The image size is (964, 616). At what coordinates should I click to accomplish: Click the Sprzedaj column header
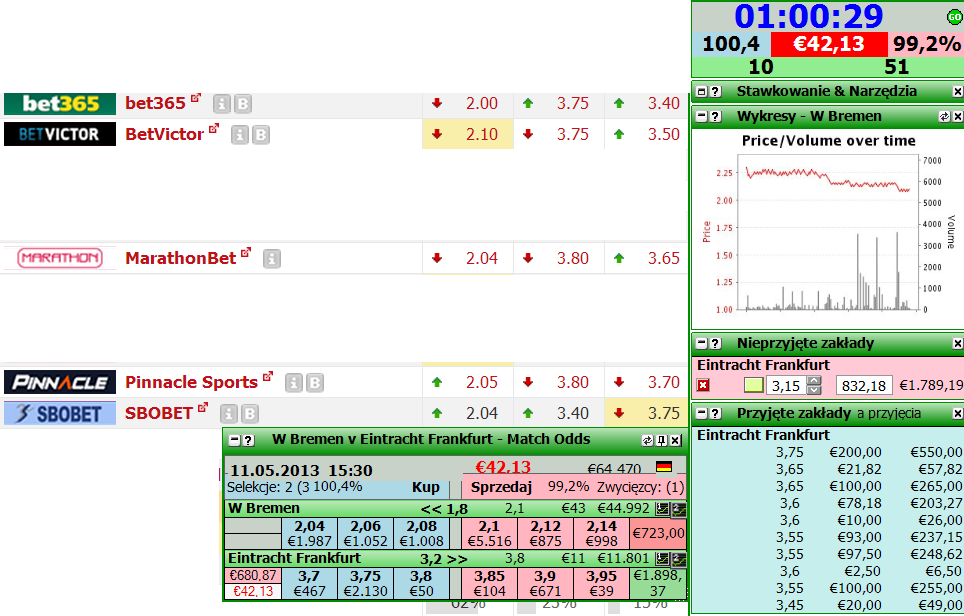point(501,488)
